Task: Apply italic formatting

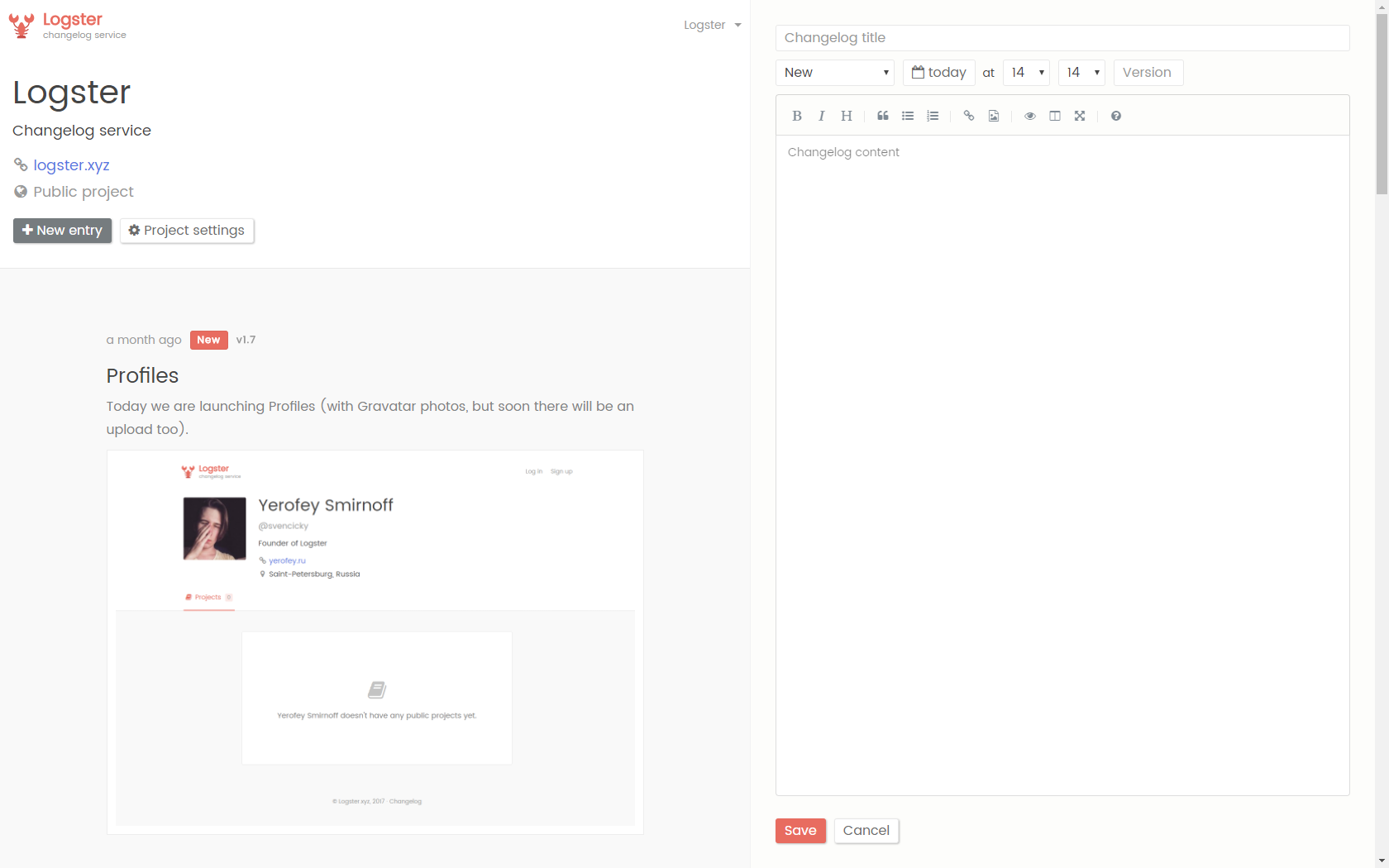Action: pos(821,116)
